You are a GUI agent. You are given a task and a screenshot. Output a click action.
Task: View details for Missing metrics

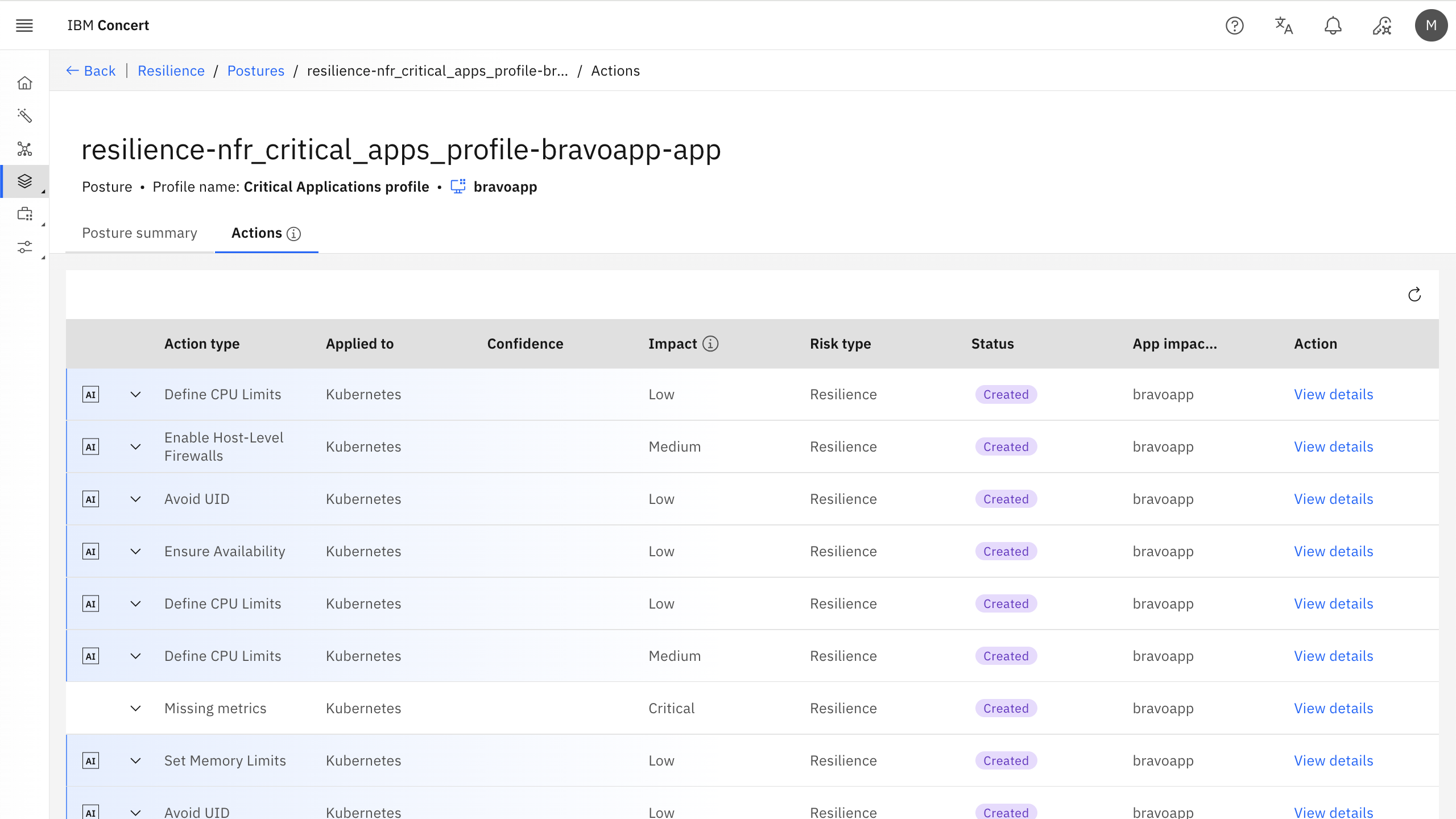click(1333, 709)
